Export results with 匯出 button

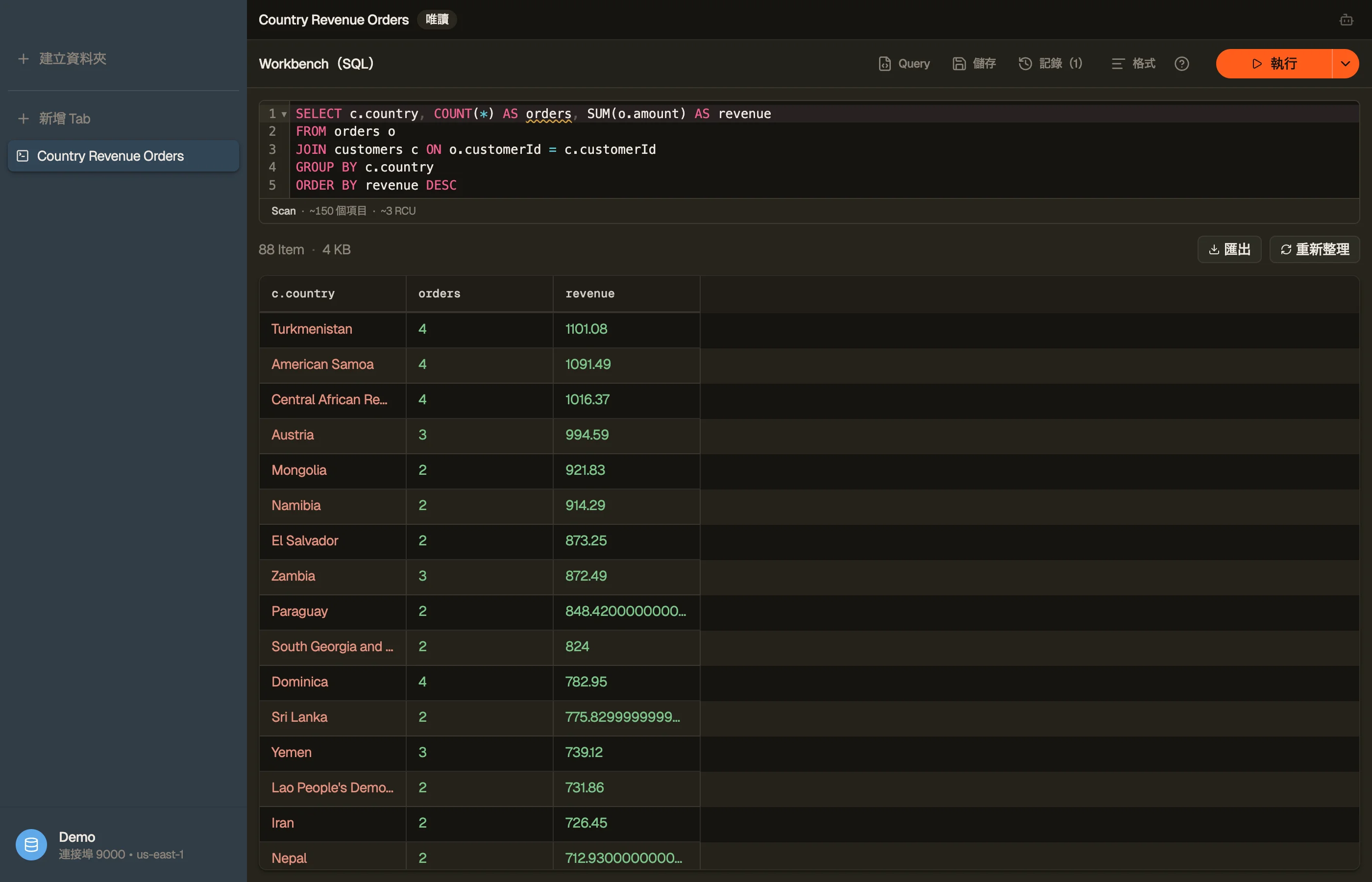click(x=1229, y=249)
